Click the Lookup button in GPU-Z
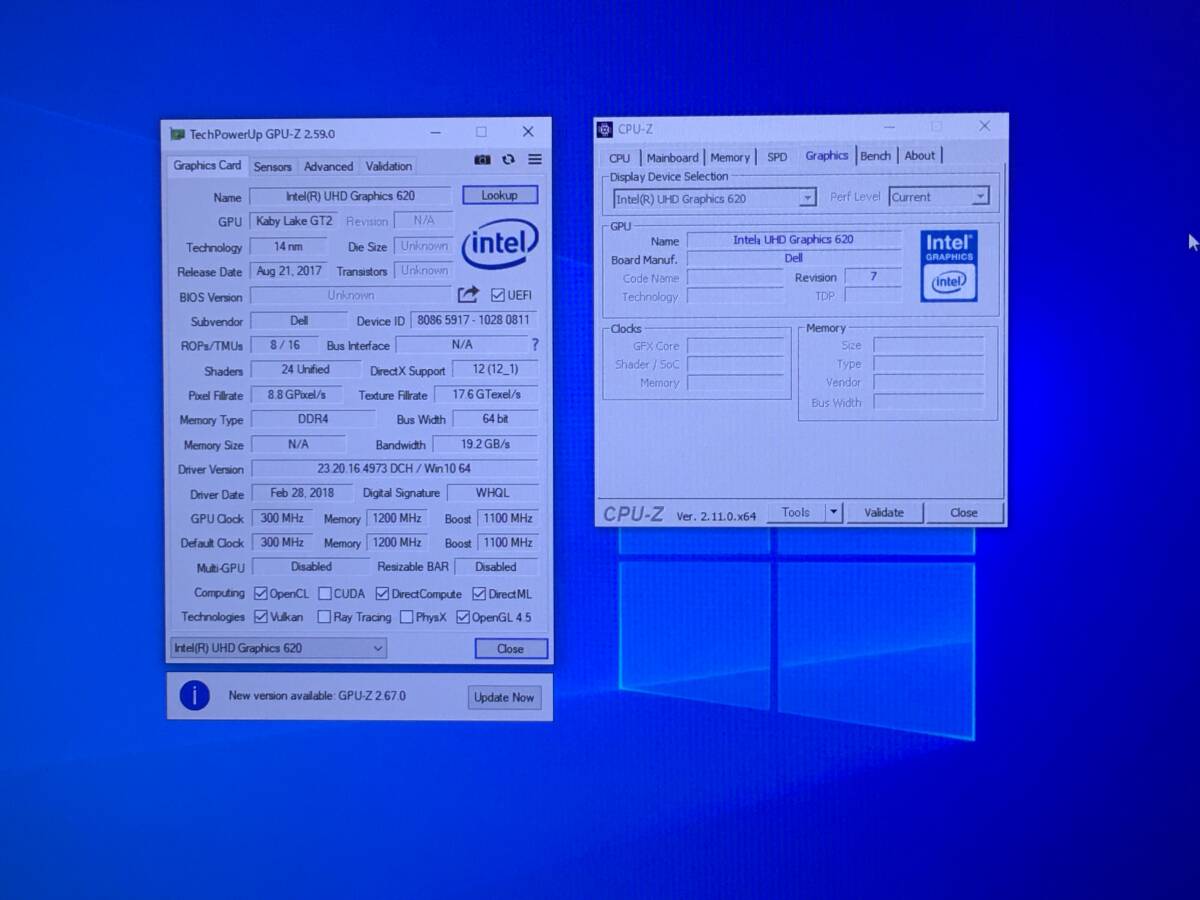1200x900 pixels. [500, 195]
